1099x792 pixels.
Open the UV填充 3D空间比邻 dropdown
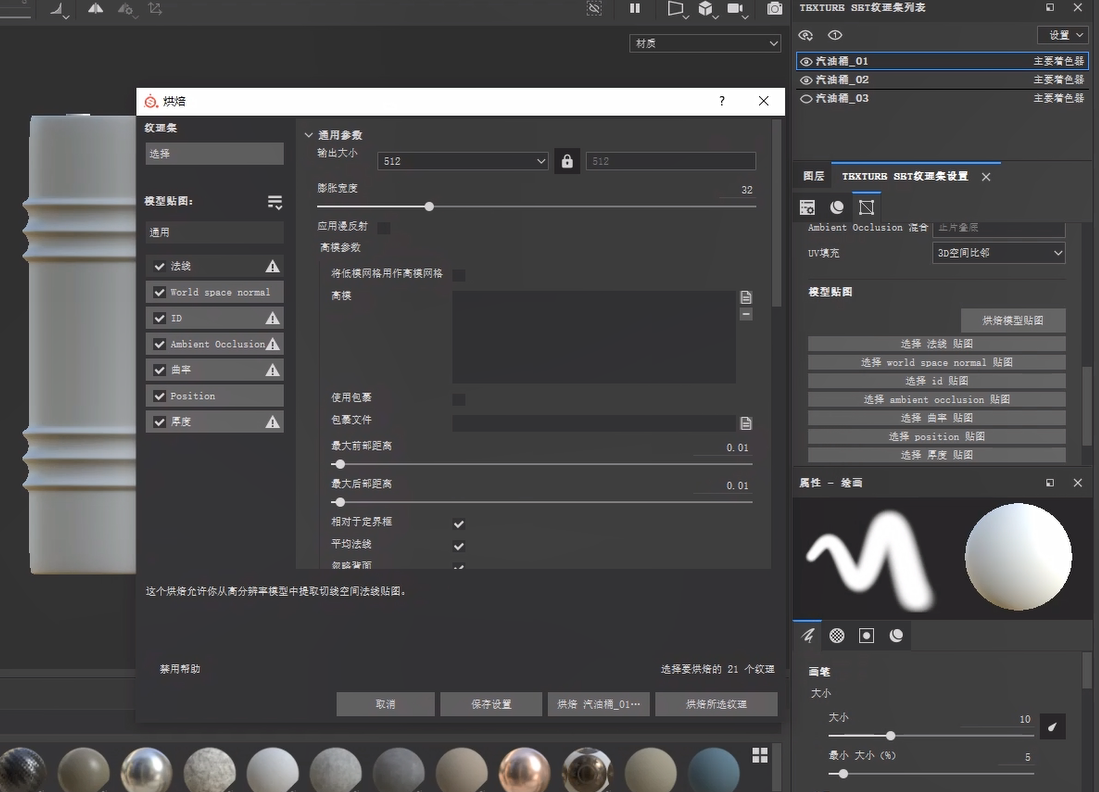click(998, 253)
